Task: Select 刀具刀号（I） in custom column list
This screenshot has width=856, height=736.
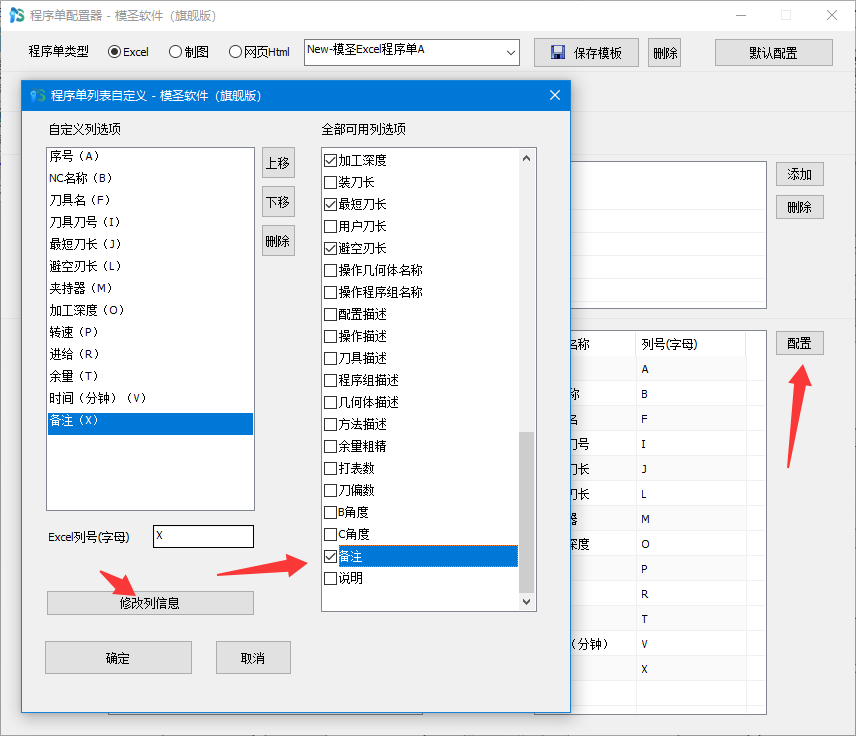Action: click(x=150, y=222)
